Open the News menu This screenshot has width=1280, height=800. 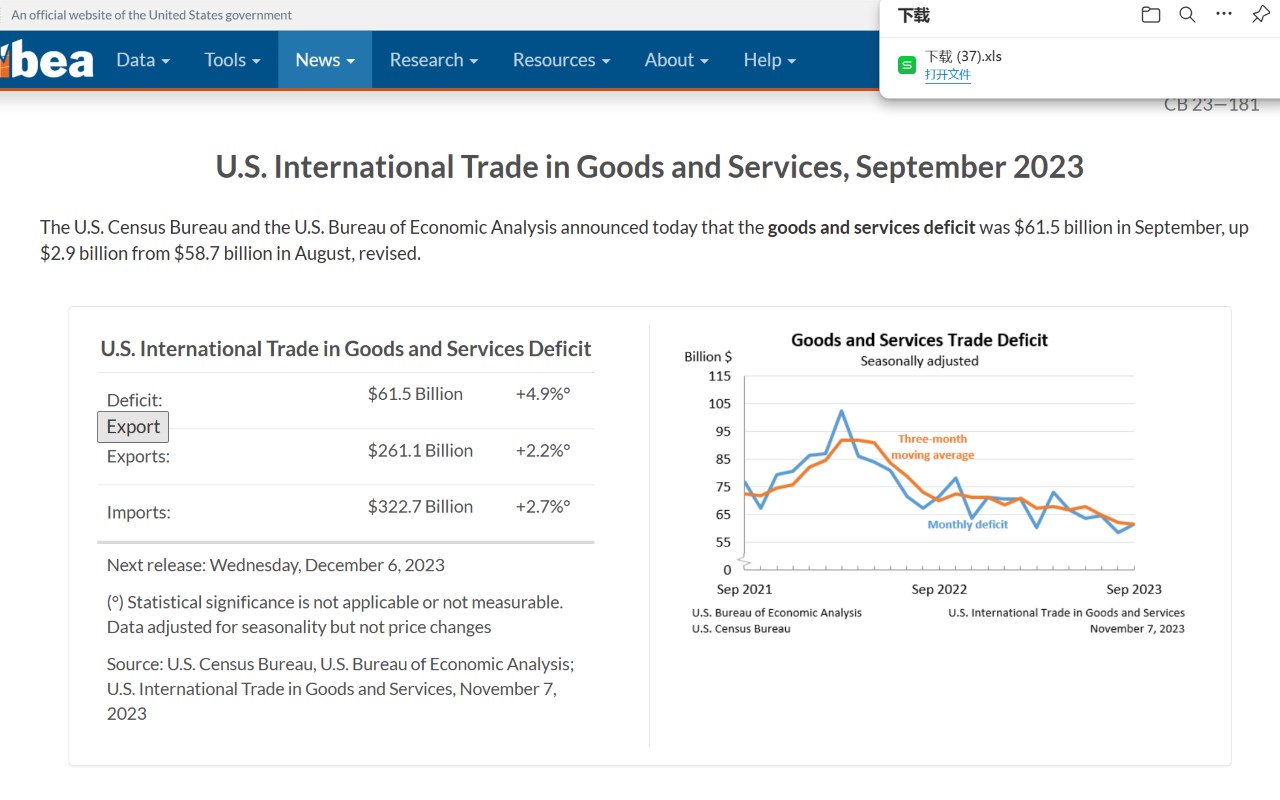pos(325,60)
